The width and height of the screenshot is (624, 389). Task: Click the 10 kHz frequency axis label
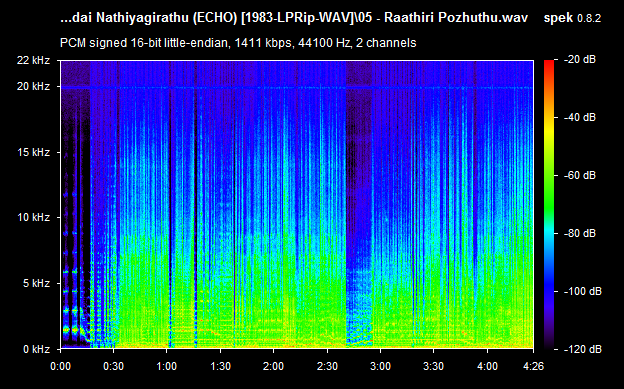point(33,217)
